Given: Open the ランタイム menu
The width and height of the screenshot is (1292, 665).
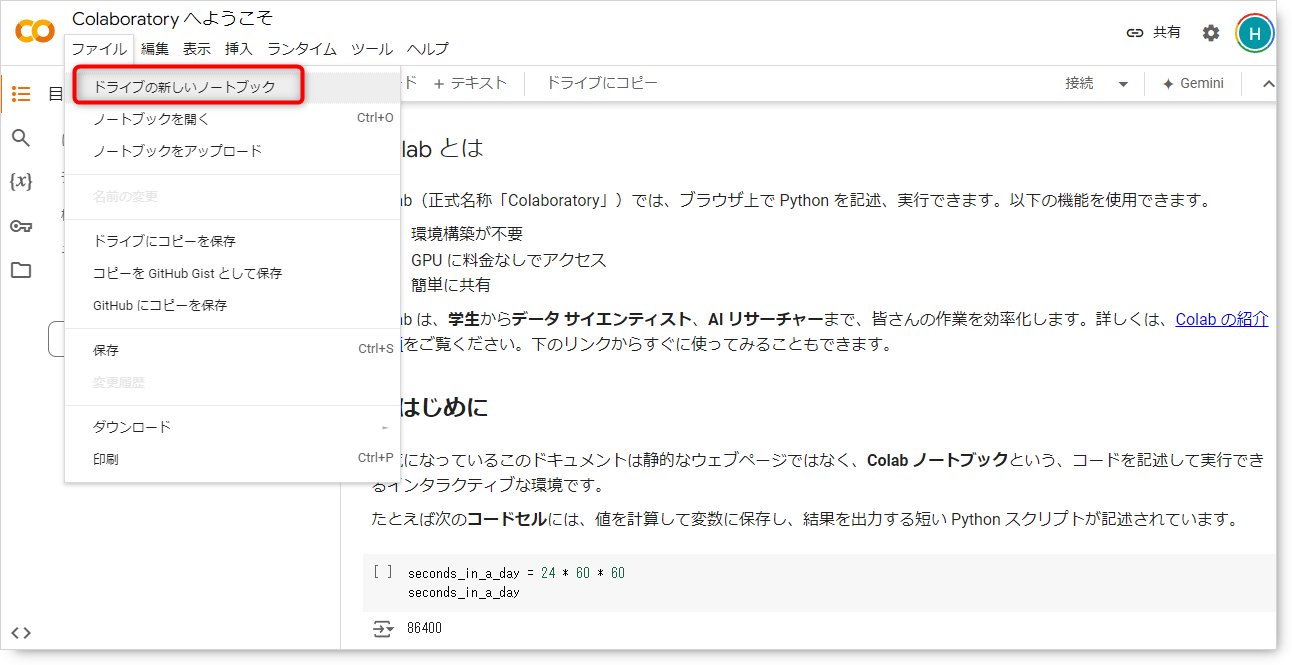Looking at the screenshot, I should coord(302,49).
